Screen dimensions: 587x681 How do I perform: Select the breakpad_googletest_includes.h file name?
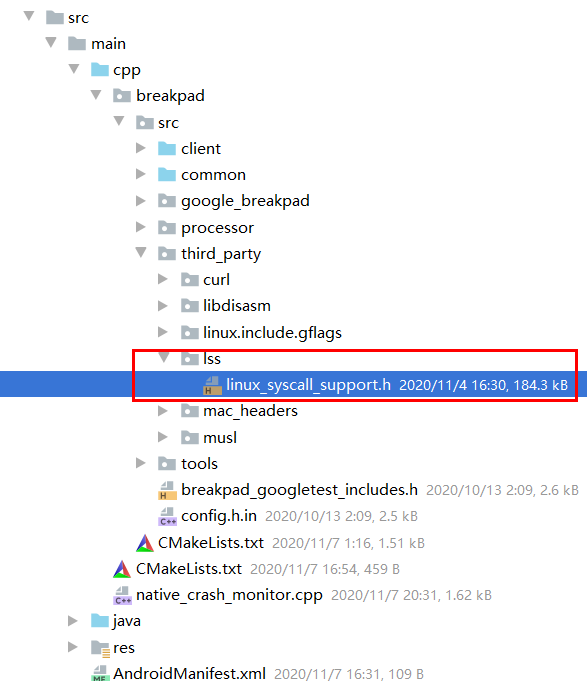[x=300, y=490]
